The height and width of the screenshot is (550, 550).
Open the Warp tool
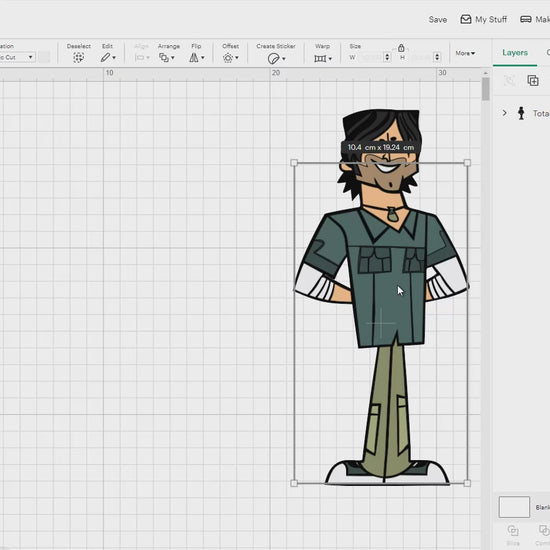322,58
